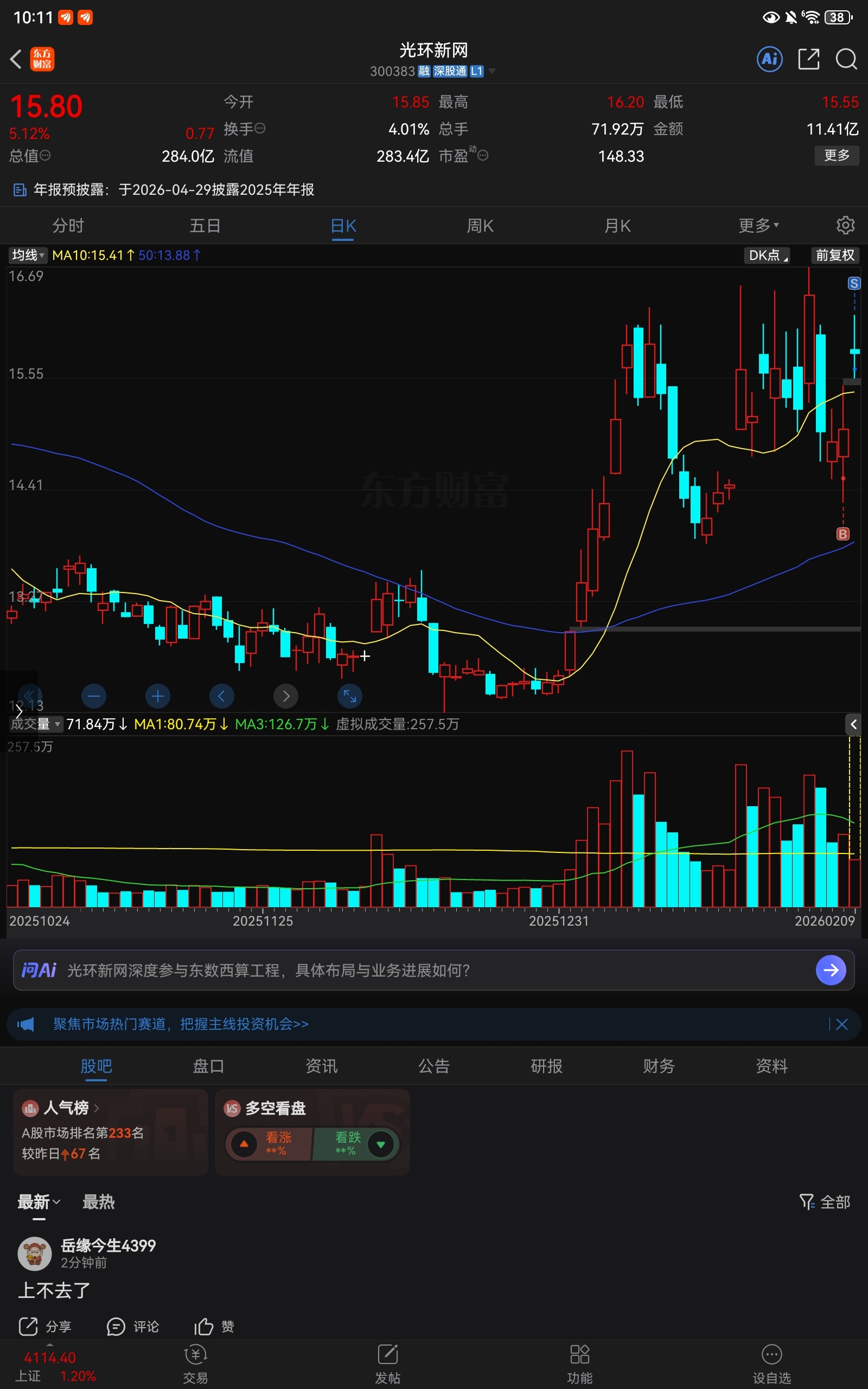
Task: Open the 财务 finance tab
Action: pyautogui.click(x=659, y=1066)
